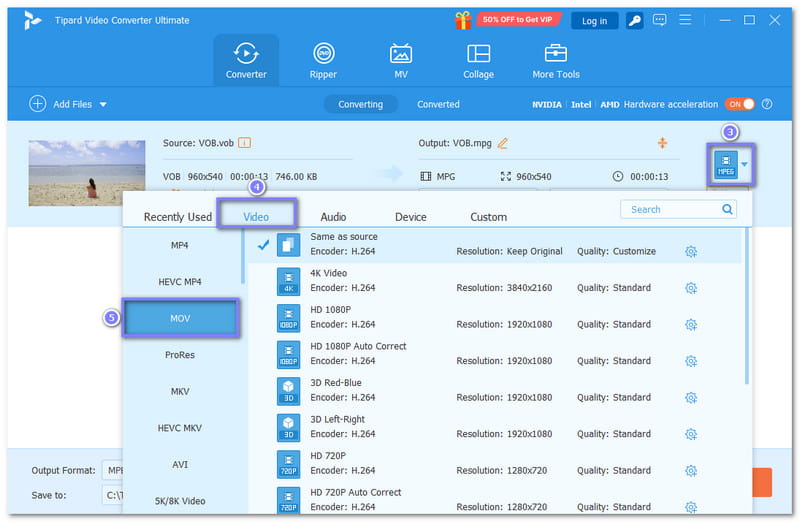Open the Collage tab

(x=478, y=60)
